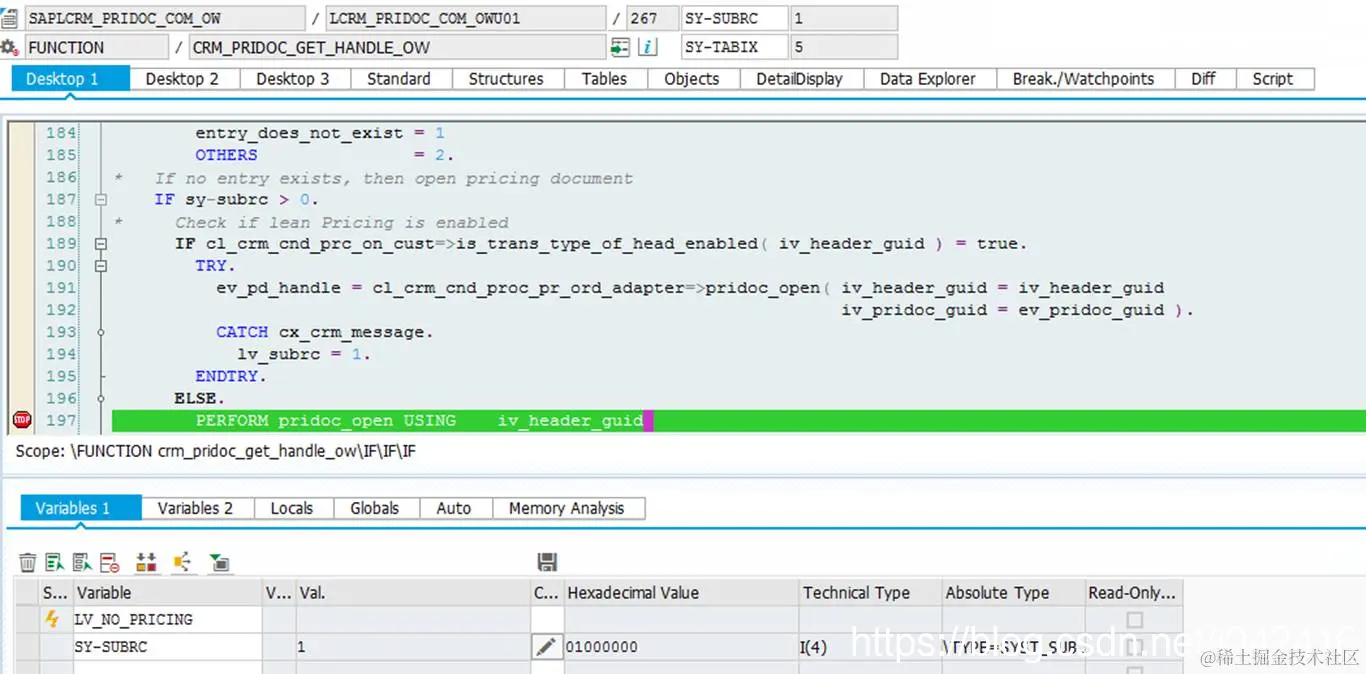Toggle read-only checkbox for LV_NO_PRICING
Viewport: 1366px width, 674px height.
point(1133,620)
